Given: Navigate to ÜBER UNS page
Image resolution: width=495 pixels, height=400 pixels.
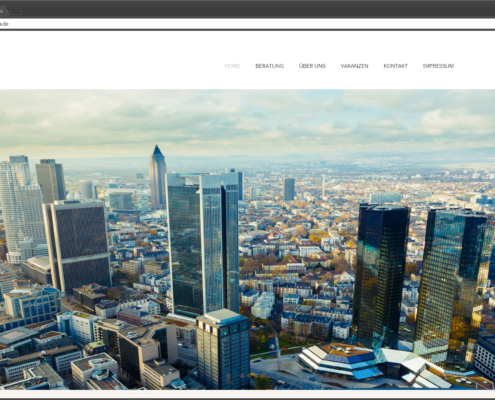Looking at the screenshot, I should point(312,66).
